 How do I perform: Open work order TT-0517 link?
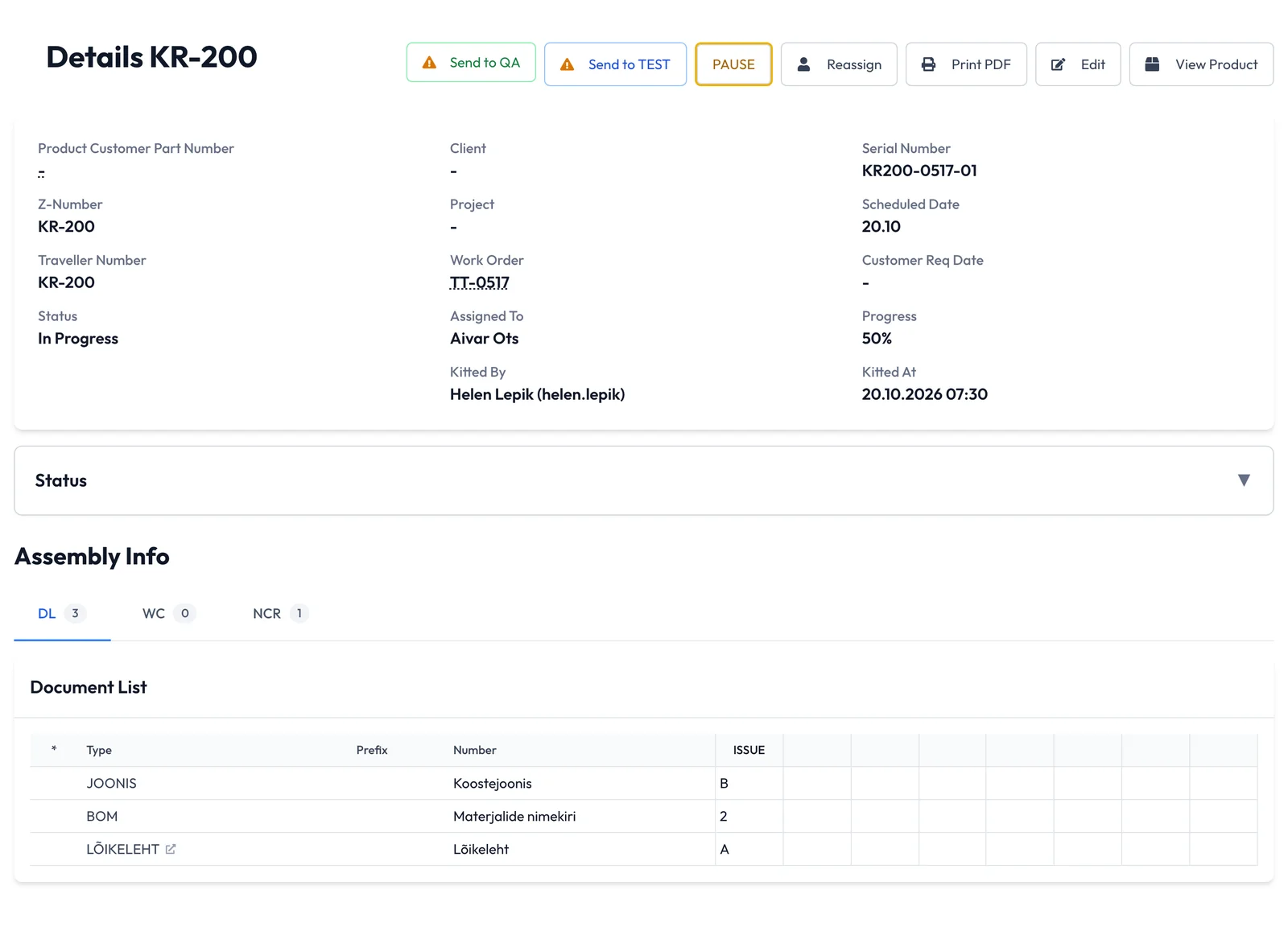pos(480,282)
